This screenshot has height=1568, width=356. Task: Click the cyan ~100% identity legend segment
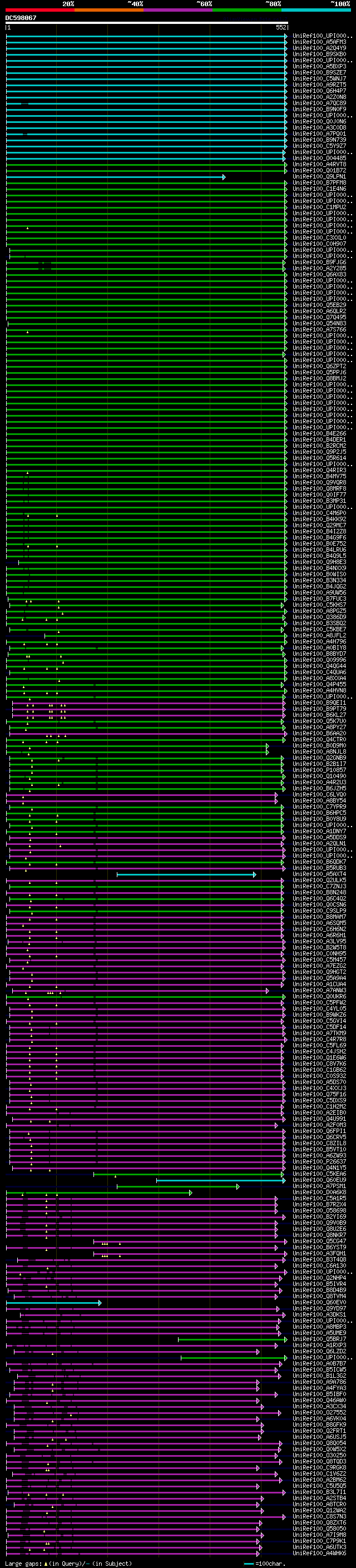pos(316,11)
